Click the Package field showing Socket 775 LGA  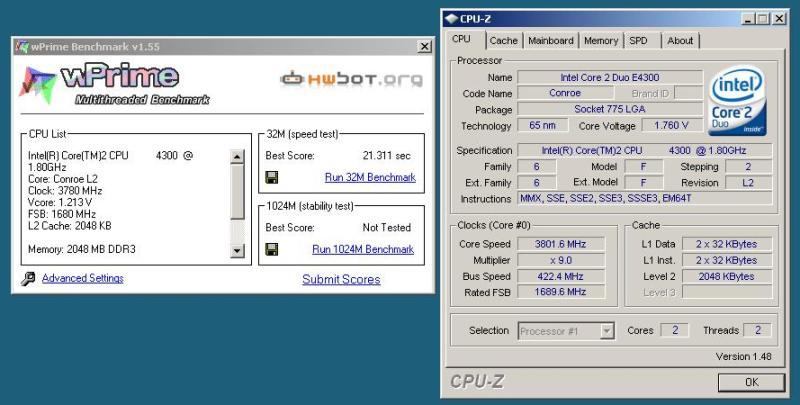tap(610, 109)
